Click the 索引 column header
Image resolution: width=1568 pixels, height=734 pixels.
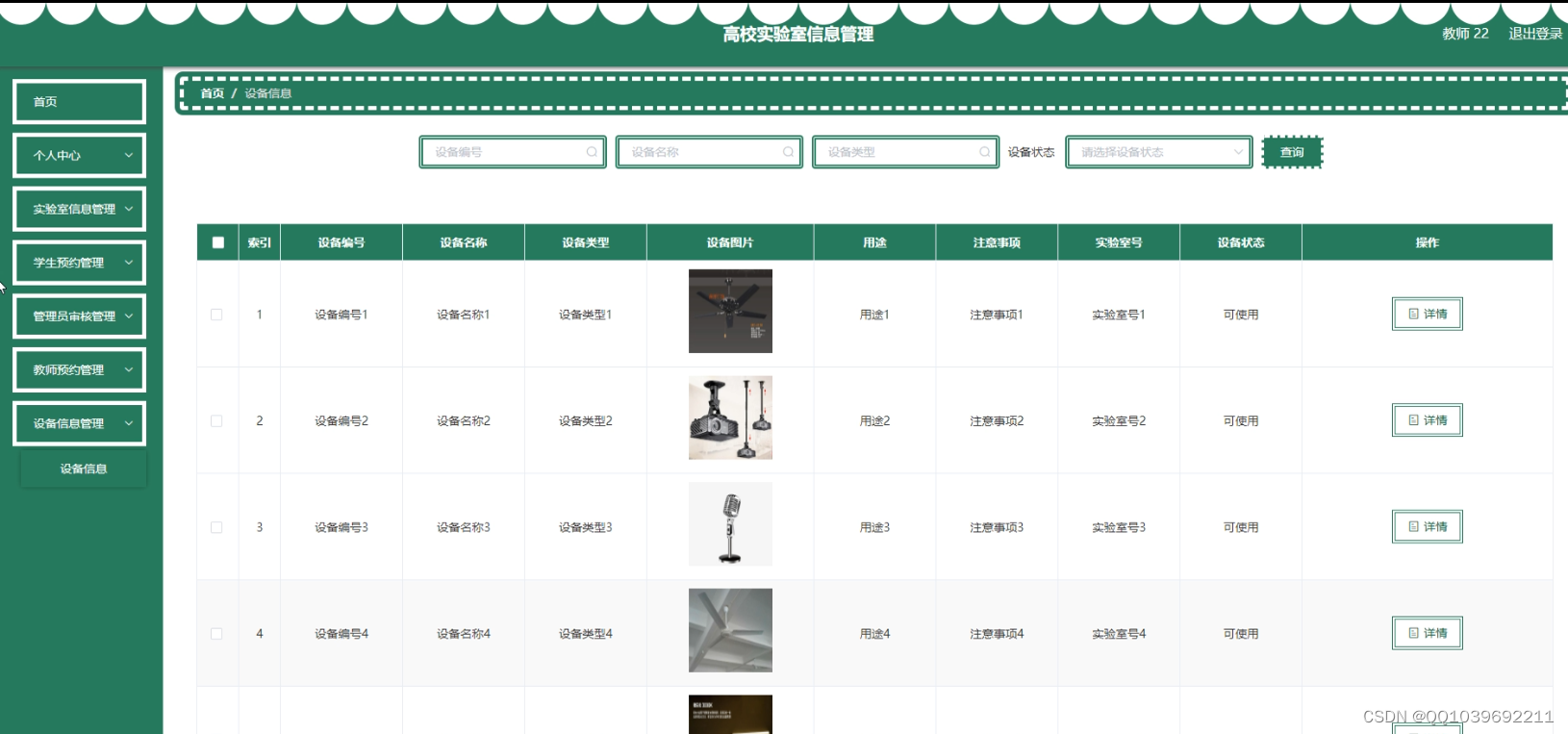260,242
